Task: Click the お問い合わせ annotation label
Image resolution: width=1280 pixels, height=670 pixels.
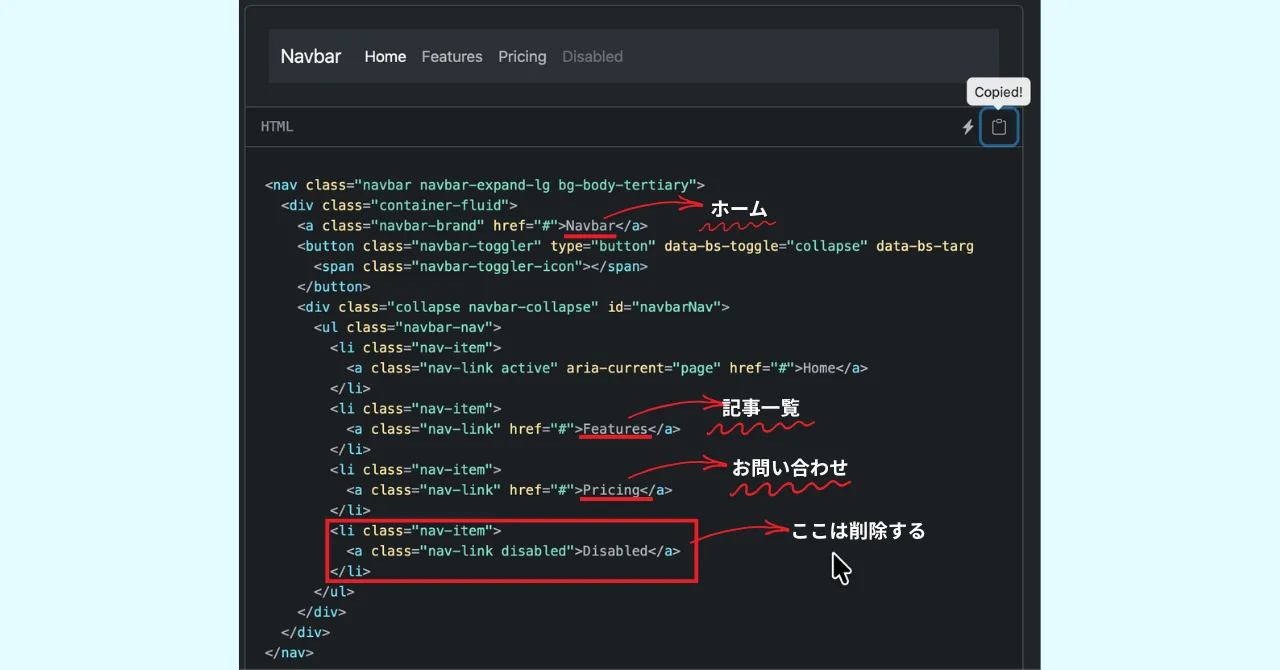Action: point(789,467)
